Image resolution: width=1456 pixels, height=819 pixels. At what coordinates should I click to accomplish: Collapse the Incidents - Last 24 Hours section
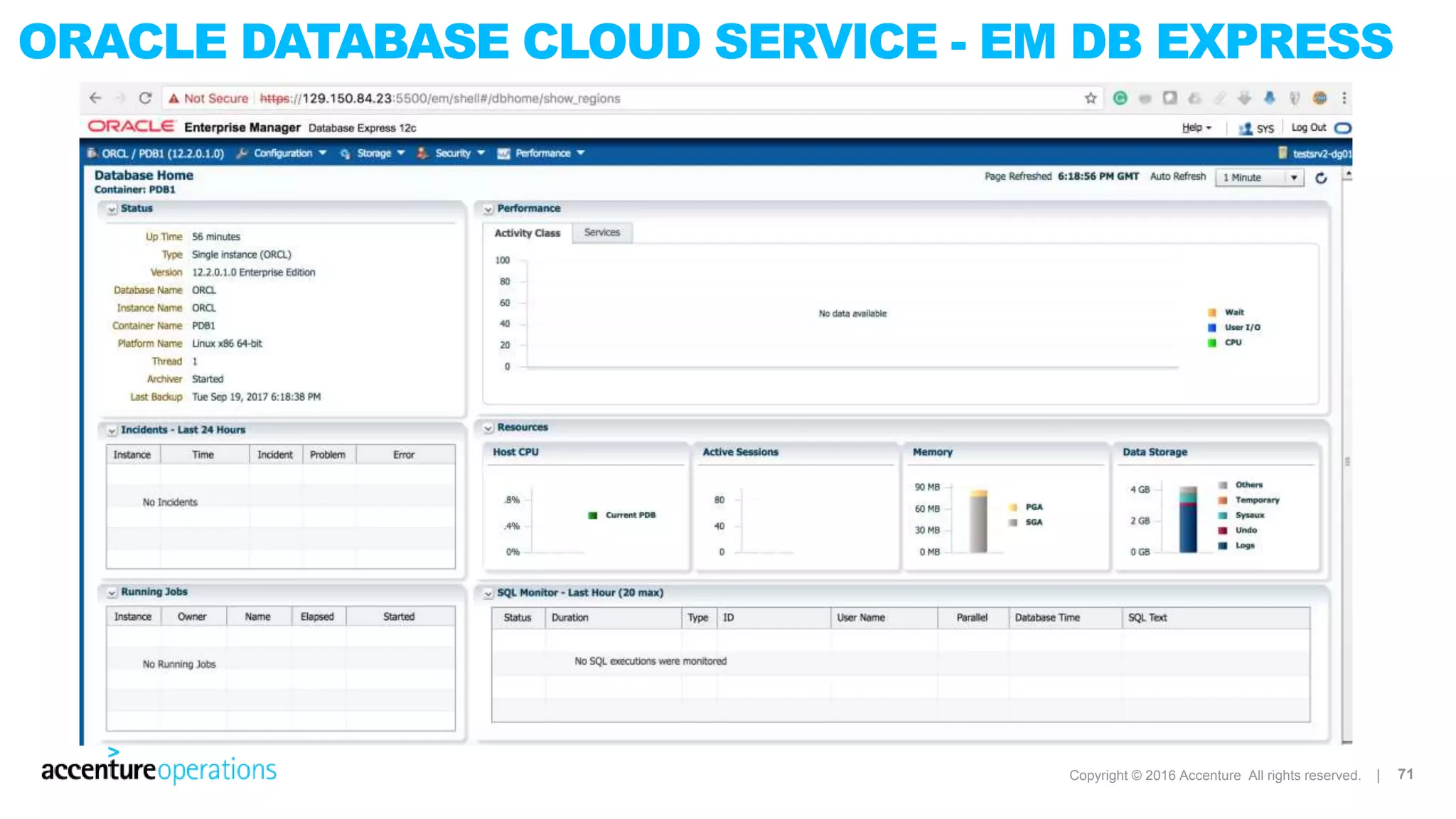112,431
